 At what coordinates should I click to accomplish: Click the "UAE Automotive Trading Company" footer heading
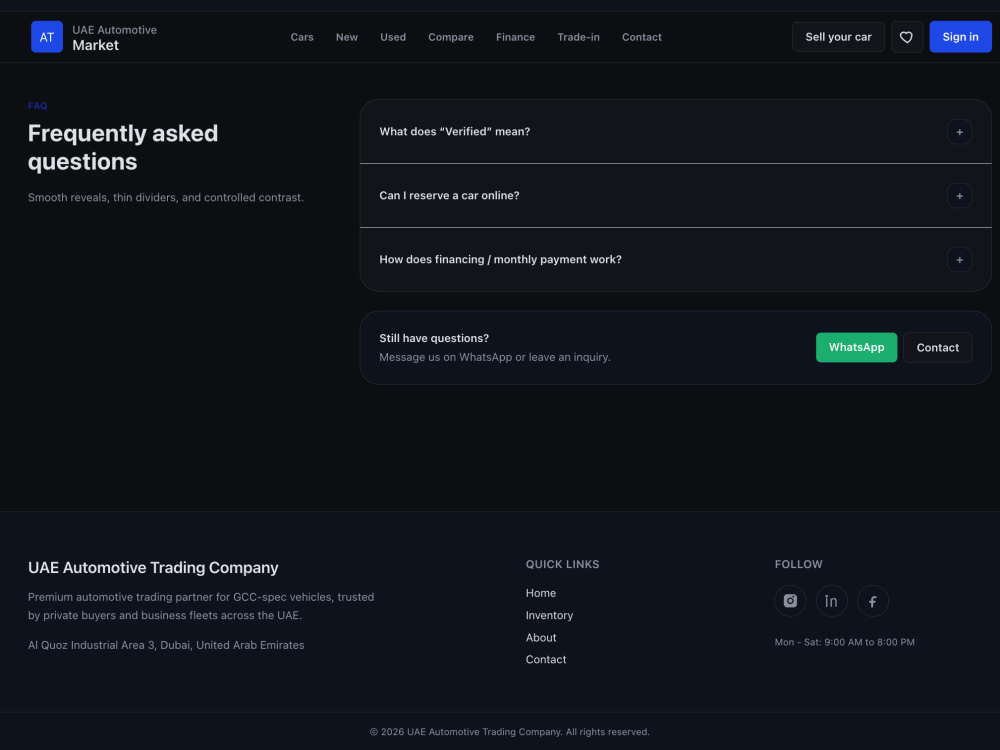153,568
